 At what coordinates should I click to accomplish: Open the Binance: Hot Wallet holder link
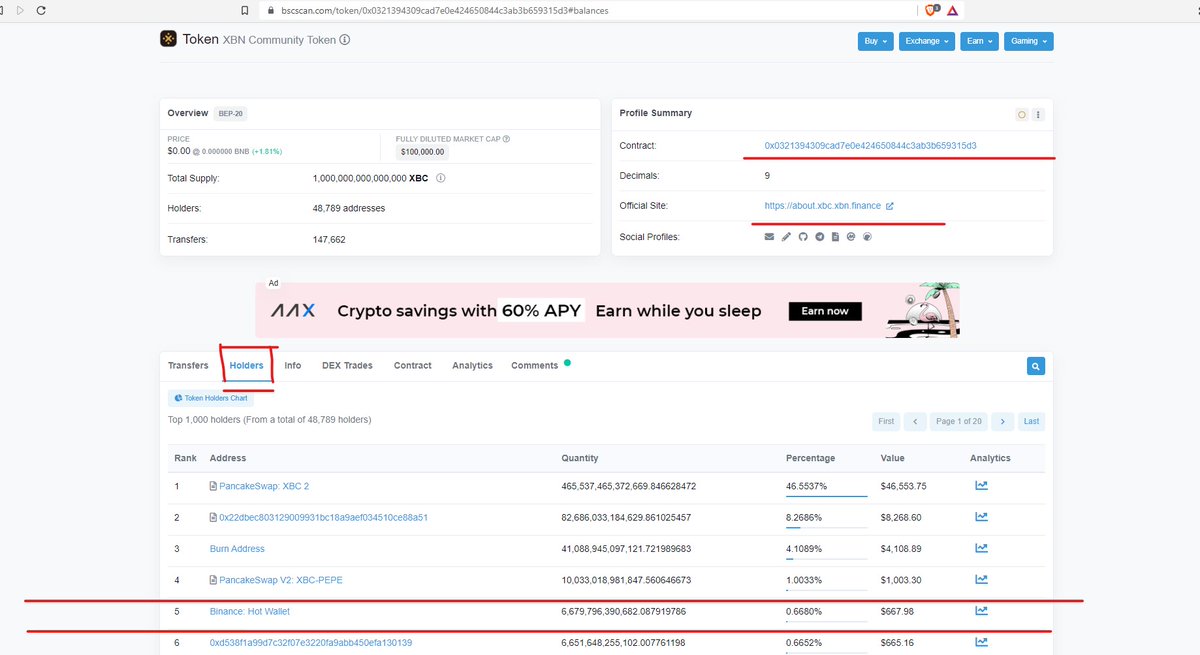tap(250, 611)
